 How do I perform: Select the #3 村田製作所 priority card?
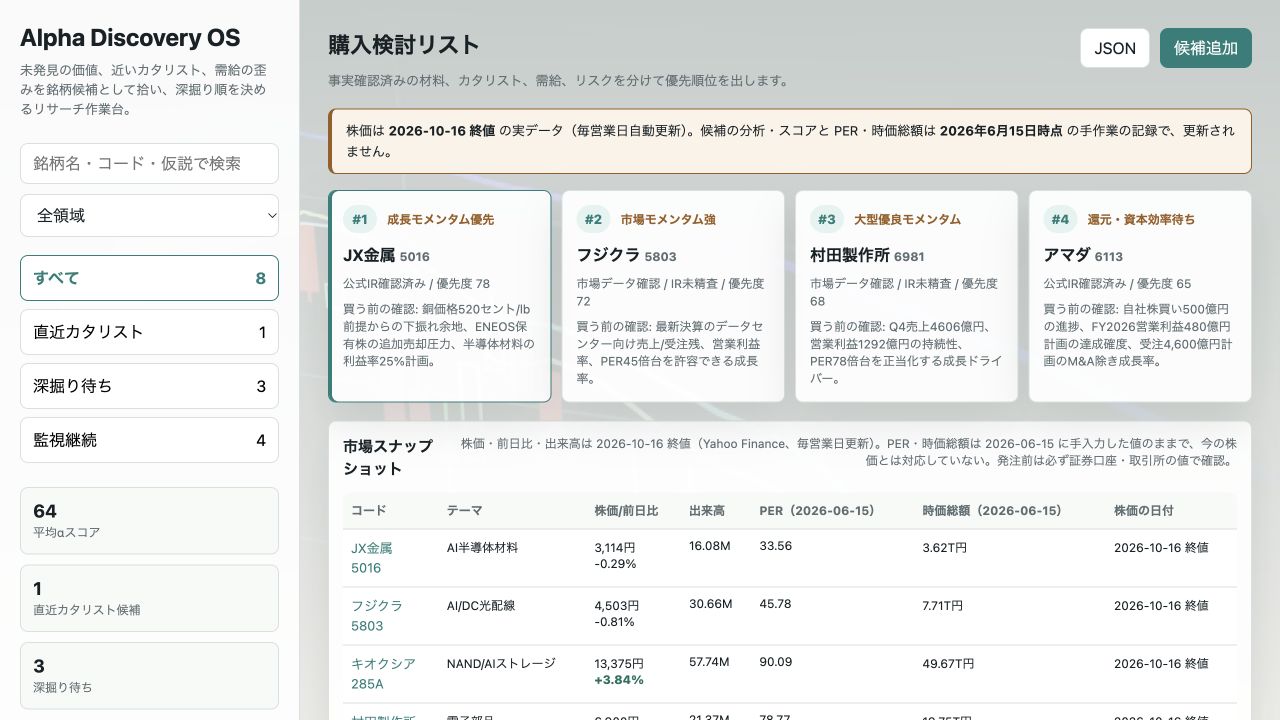coord(906,296)
